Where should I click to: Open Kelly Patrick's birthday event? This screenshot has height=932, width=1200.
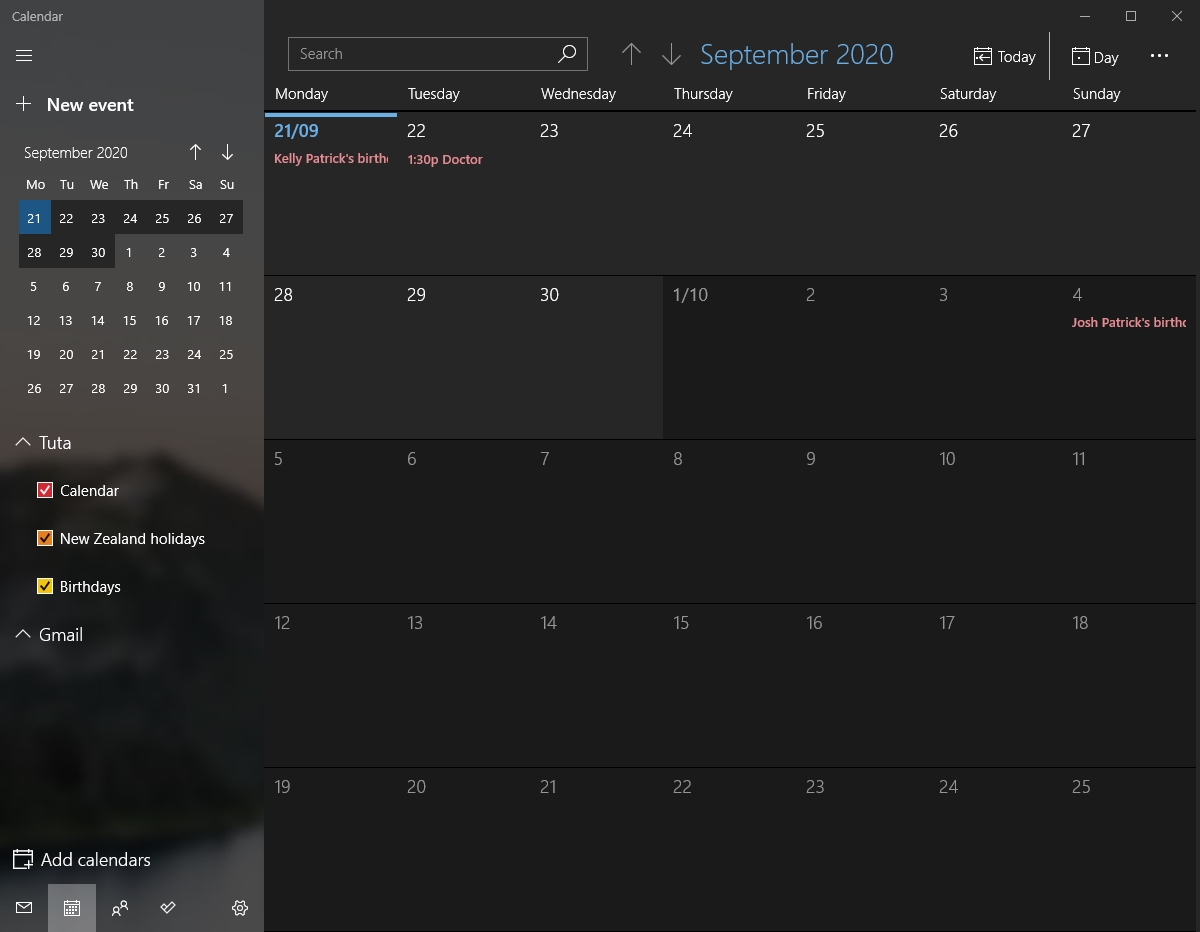[x=331, y=159]
